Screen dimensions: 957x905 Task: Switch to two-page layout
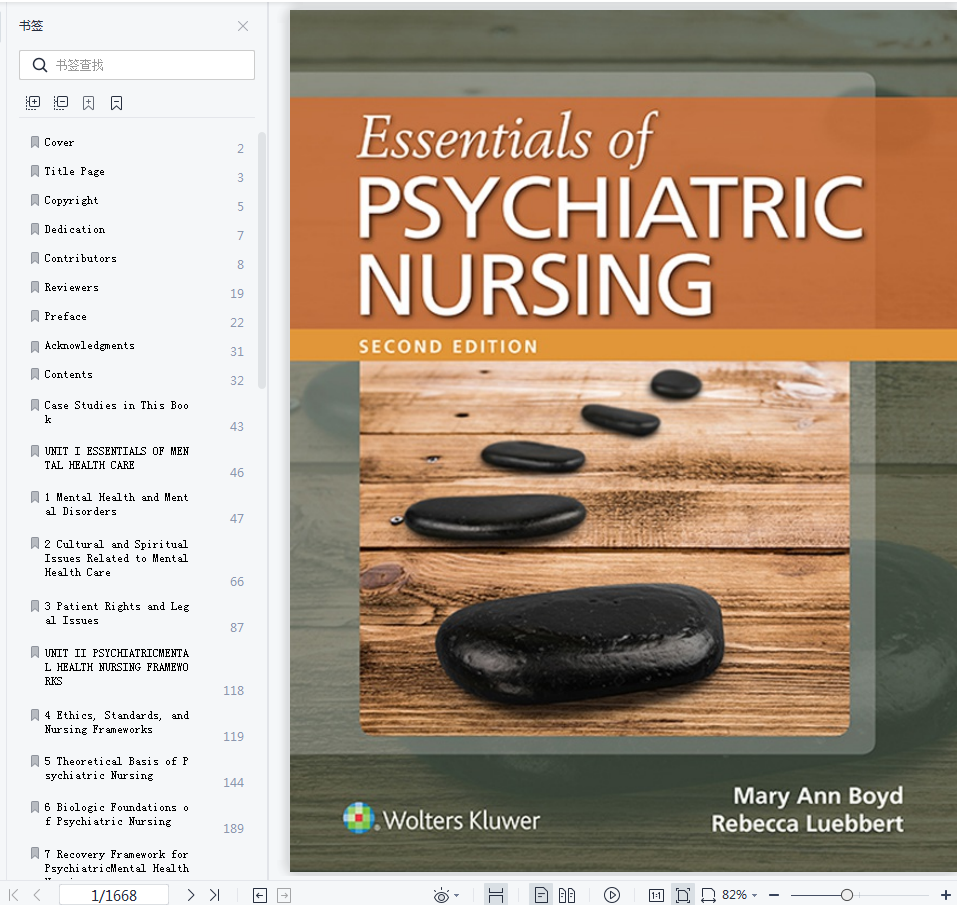point(567,895)
